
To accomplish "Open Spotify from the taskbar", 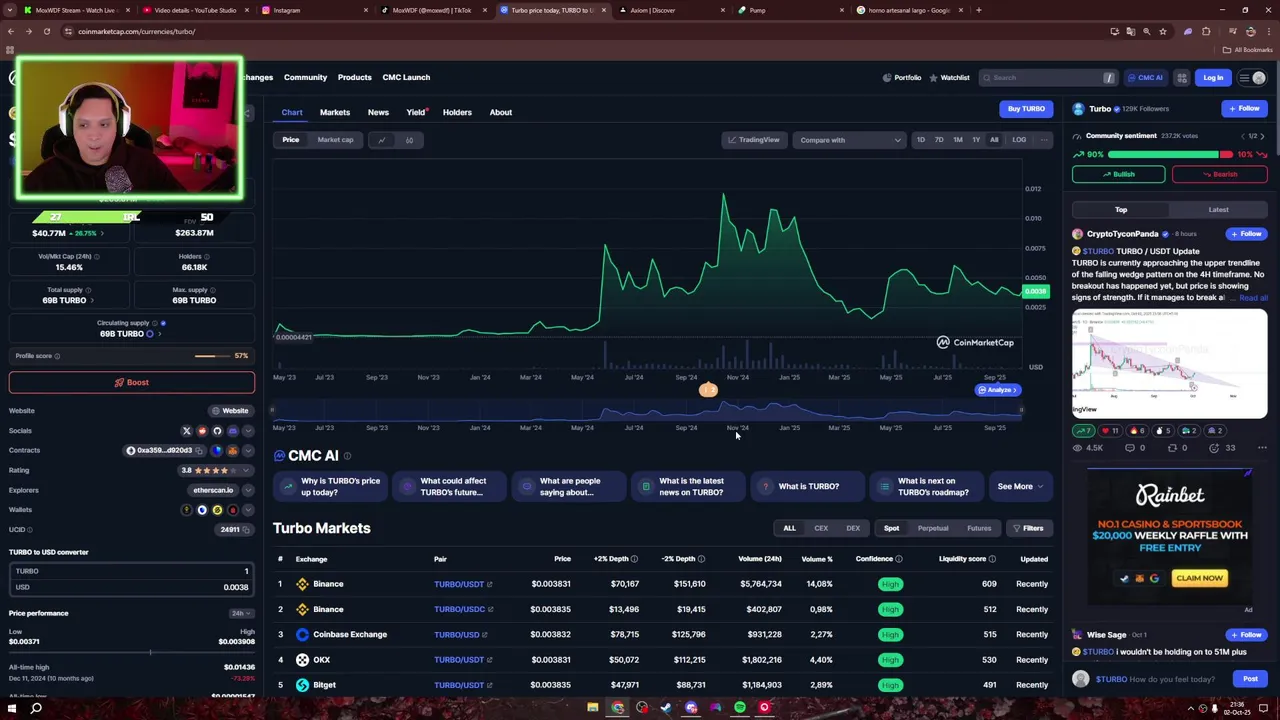I will tap(740, 708).
